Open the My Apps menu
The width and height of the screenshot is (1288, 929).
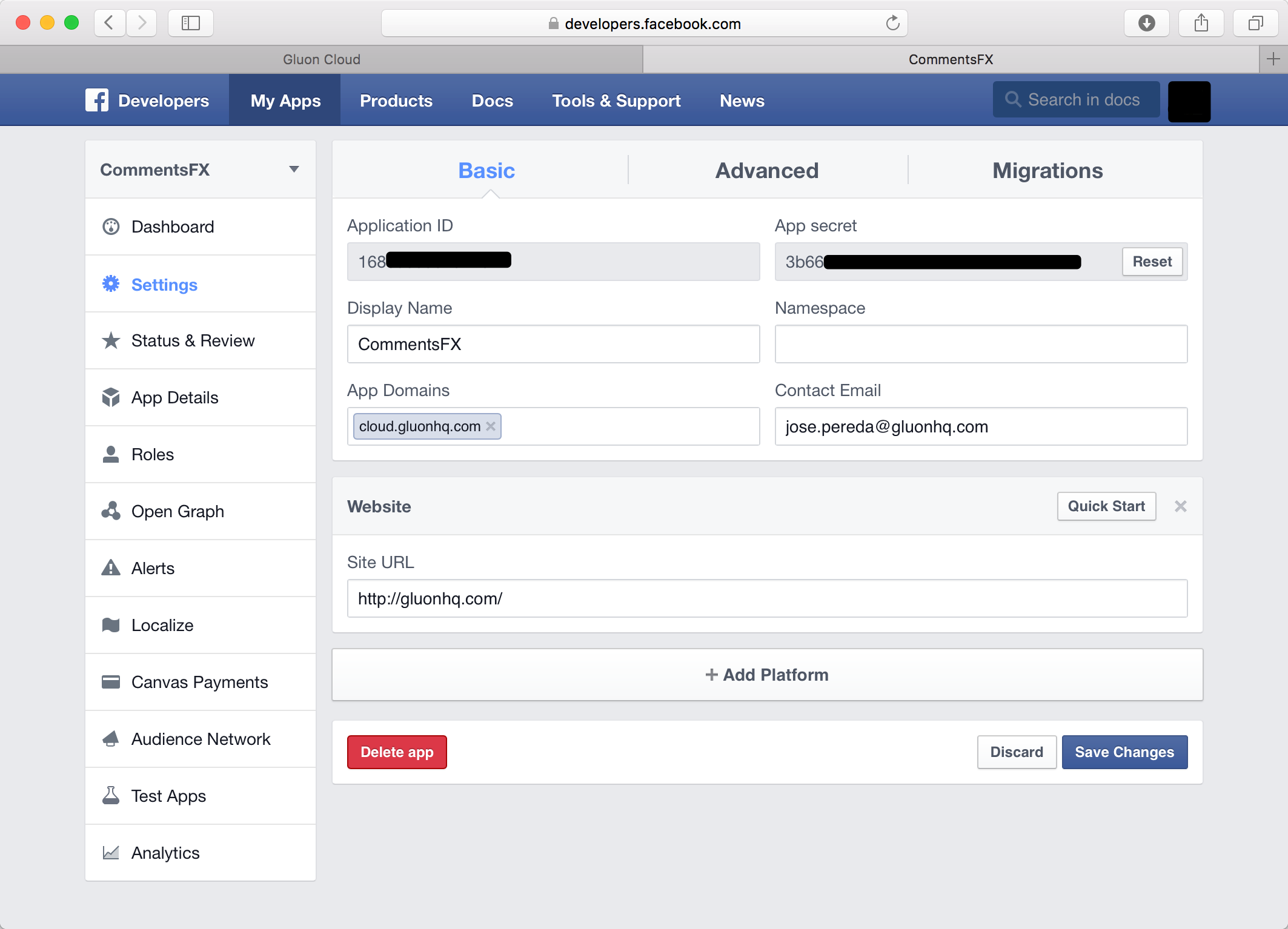pyautogui.click(x=285, y=101)
